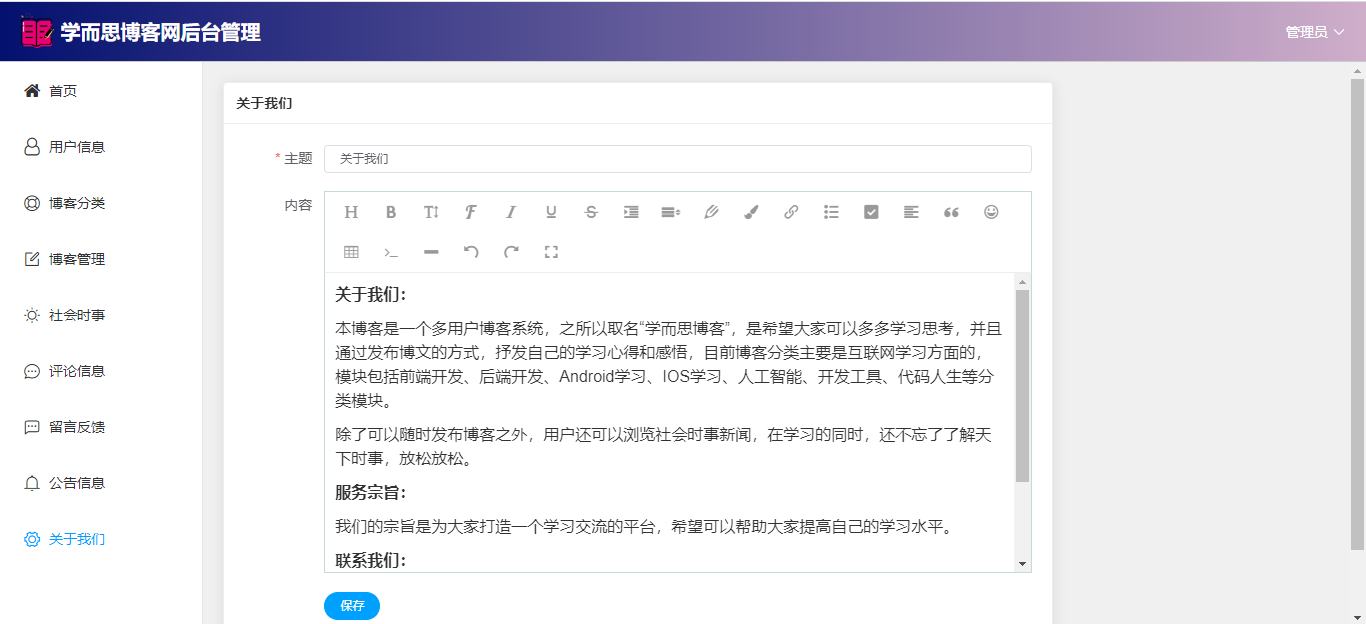
Task: Toggle strikethrough formatting
Action: (x=591, y=212)
